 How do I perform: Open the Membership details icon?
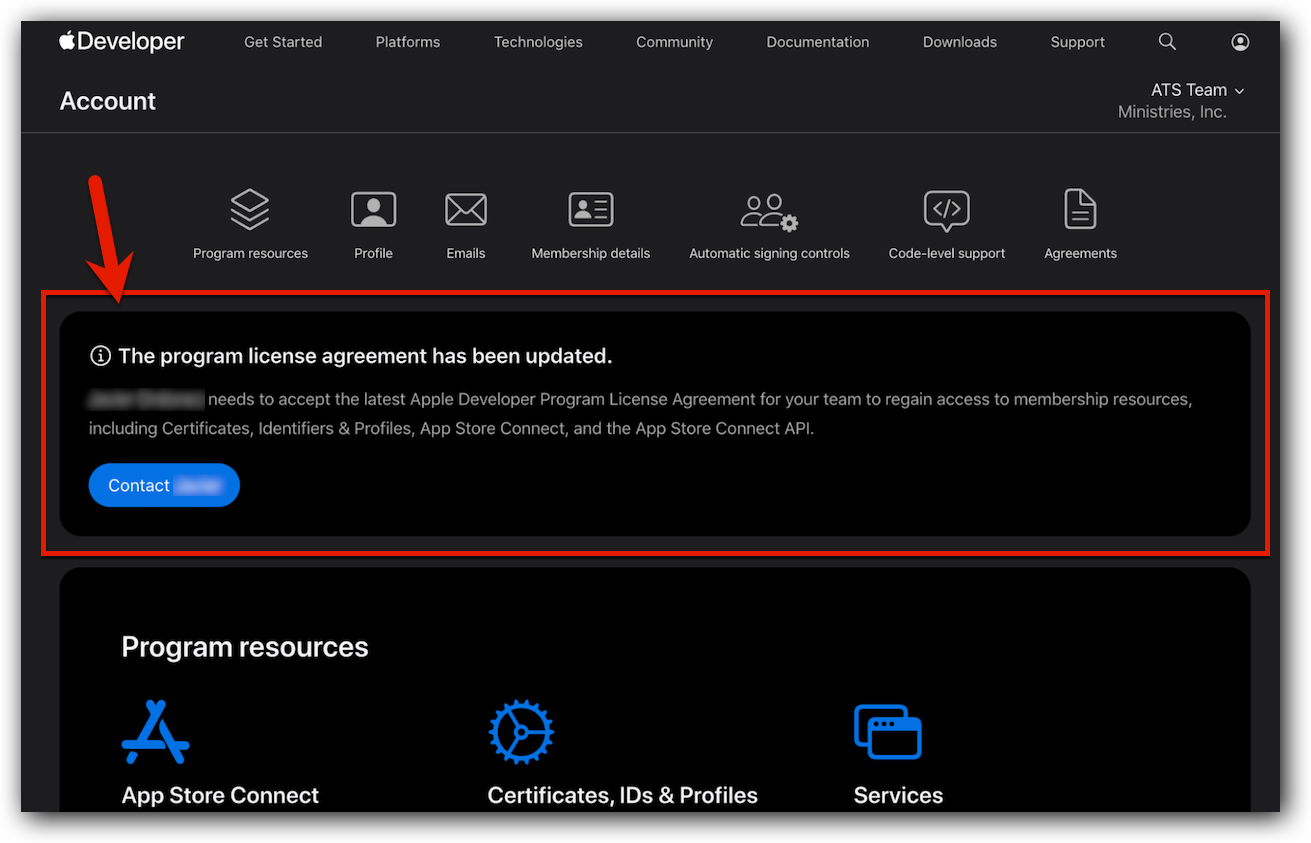591,210
